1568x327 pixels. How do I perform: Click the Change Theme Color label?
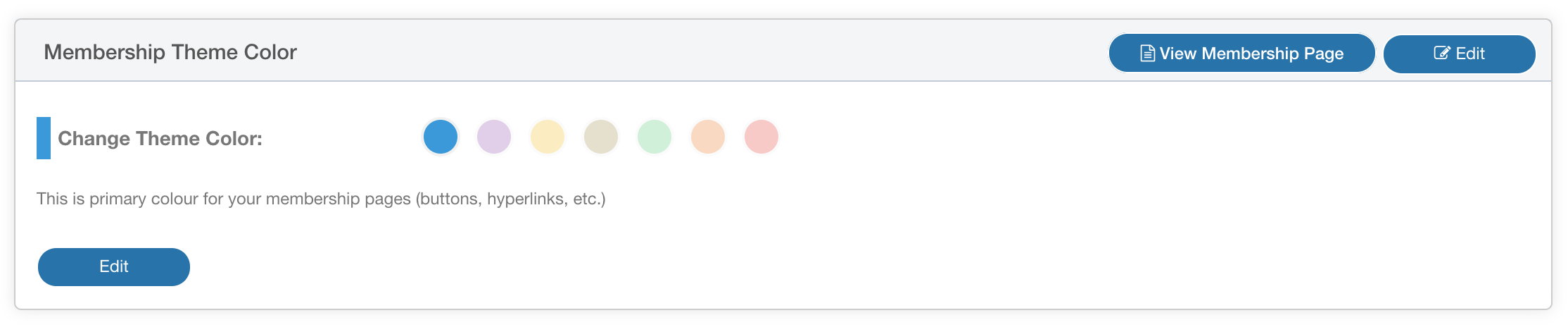pyautogui.click(x=160, y=139)
